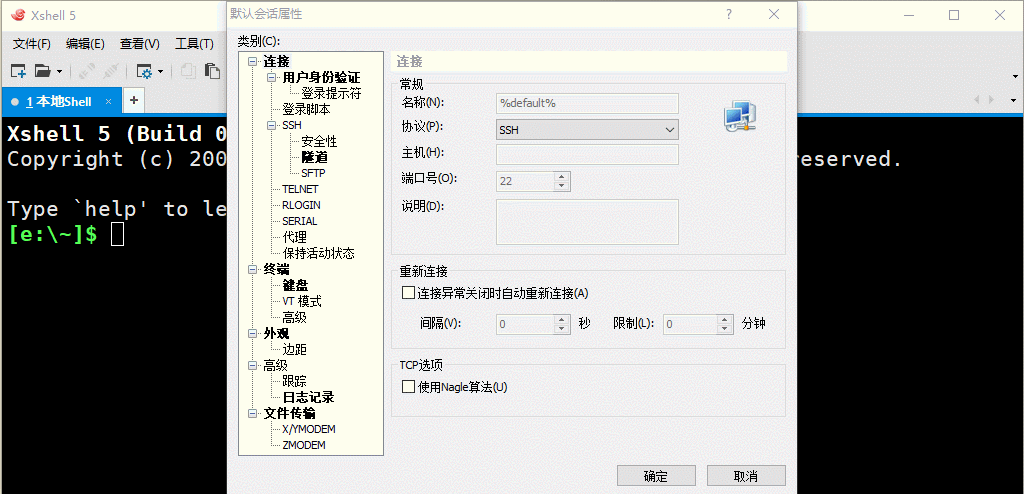Collapse the 高级 tree node
The width and height of the screenshot is (1024, 494).
coord(253,365)
